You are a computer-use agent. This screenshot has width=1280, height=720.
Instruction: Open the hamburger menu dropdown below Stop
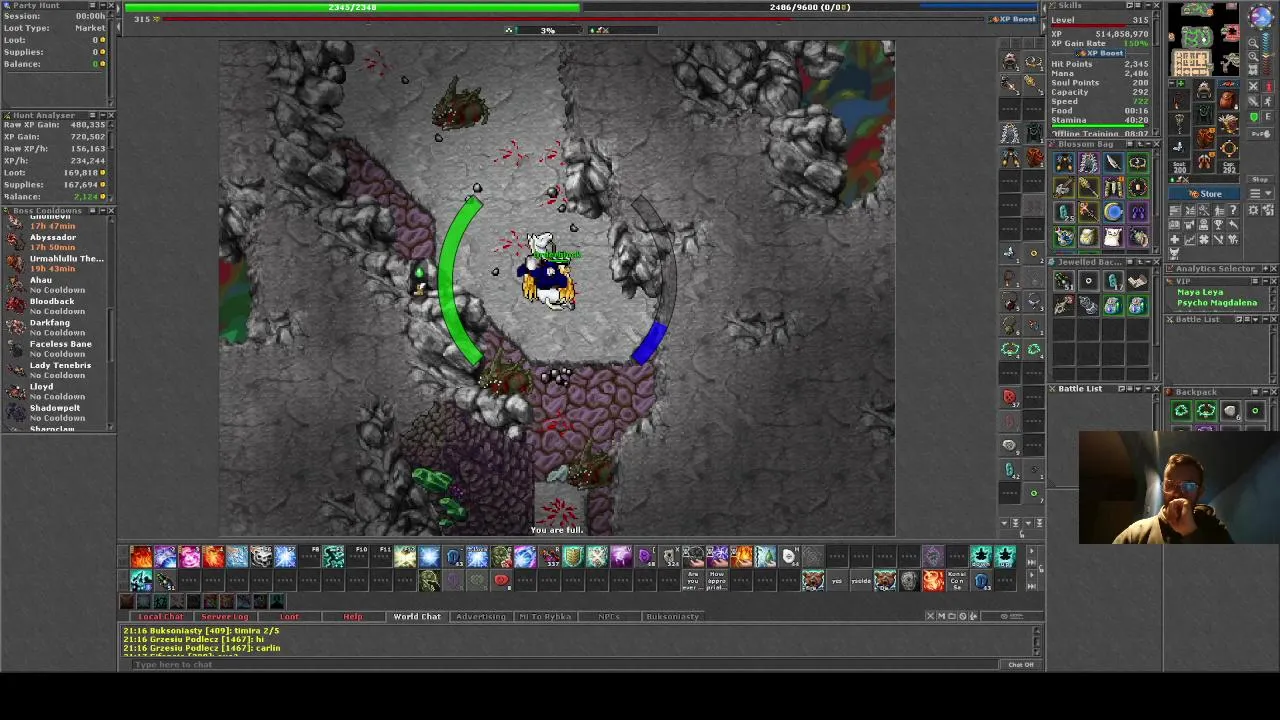pyautogui.click(x=1260, y=193)
